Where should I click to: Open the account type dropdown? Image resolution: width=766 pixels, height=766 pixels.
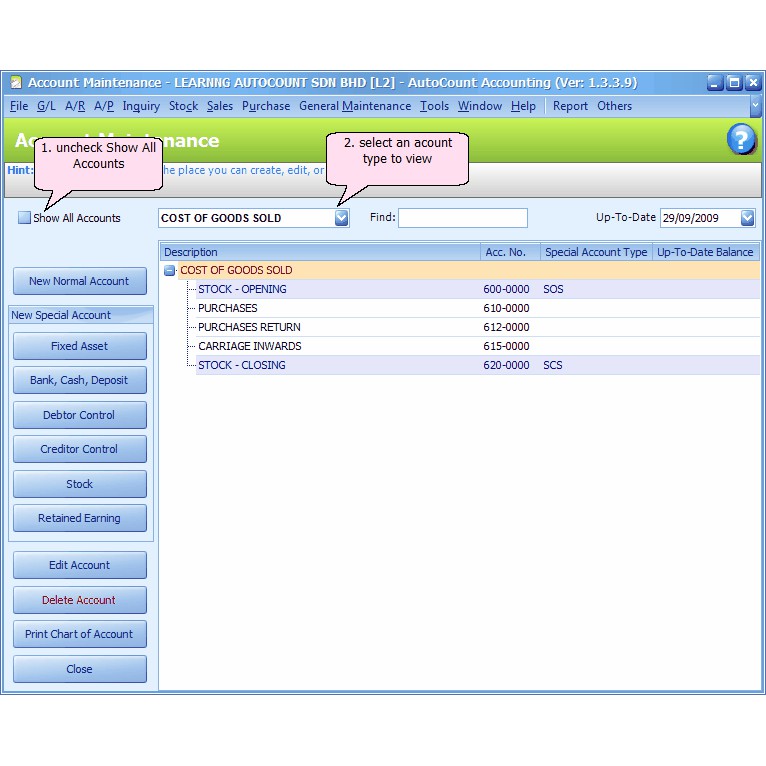[x=341, y=218]
